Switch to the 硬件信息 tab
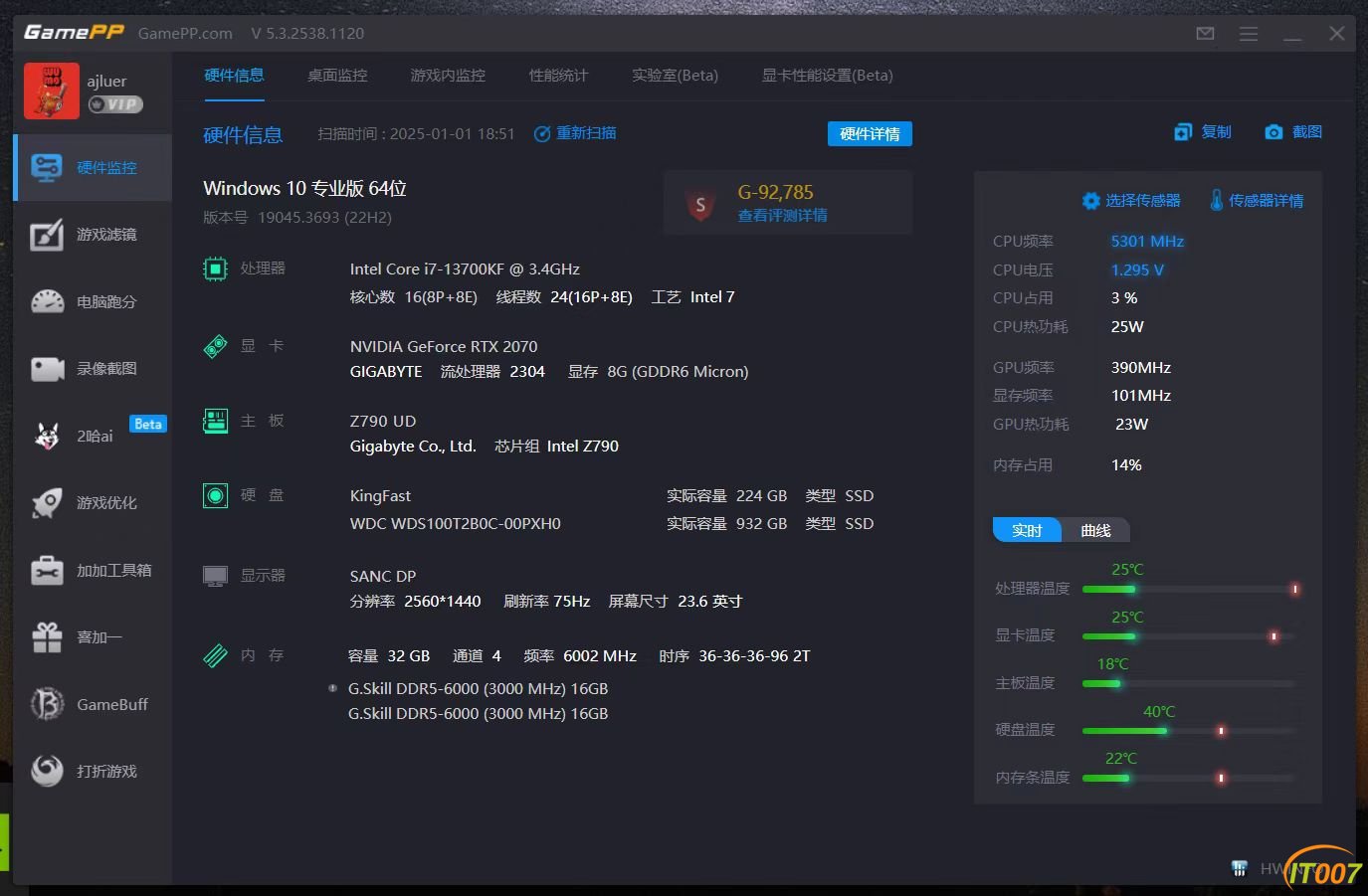The image size is (1368, 896). click(234, 76)
